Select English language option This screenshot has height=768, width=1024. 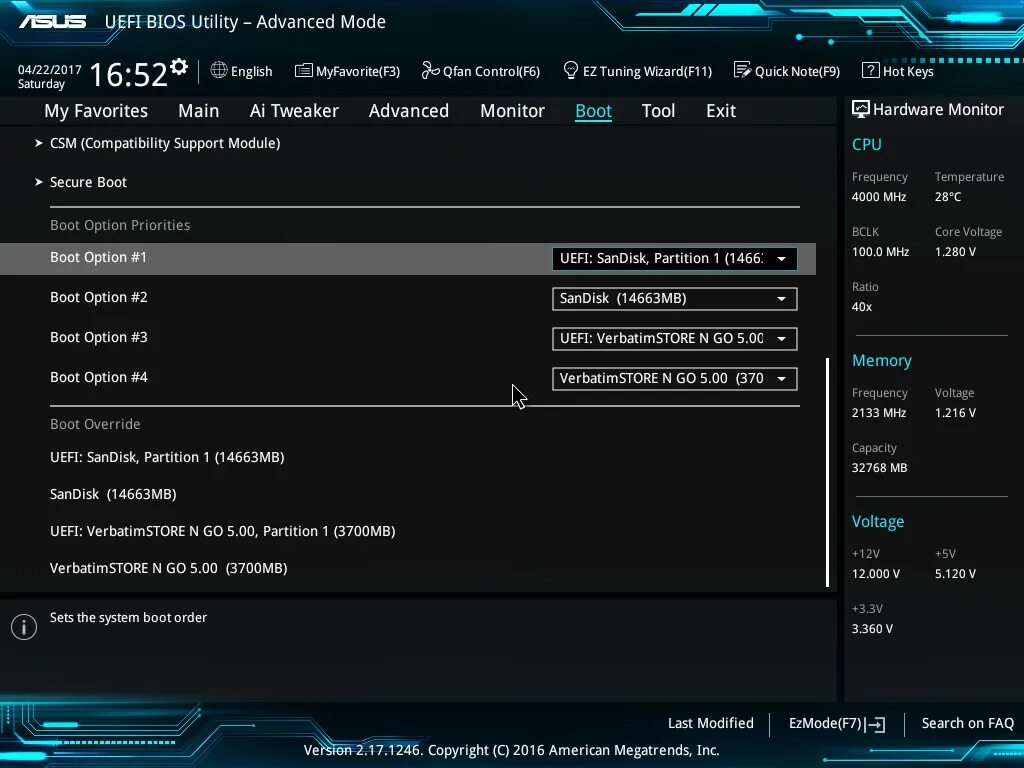click(x=251, y=71)
